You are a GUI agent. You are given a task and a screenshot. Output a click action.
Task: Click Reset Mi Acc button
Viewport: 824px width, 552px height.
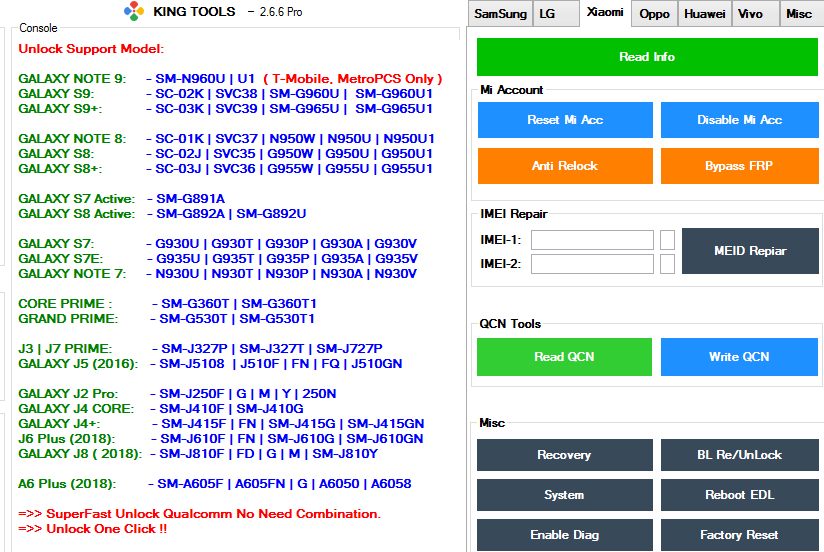pos(565,120)
